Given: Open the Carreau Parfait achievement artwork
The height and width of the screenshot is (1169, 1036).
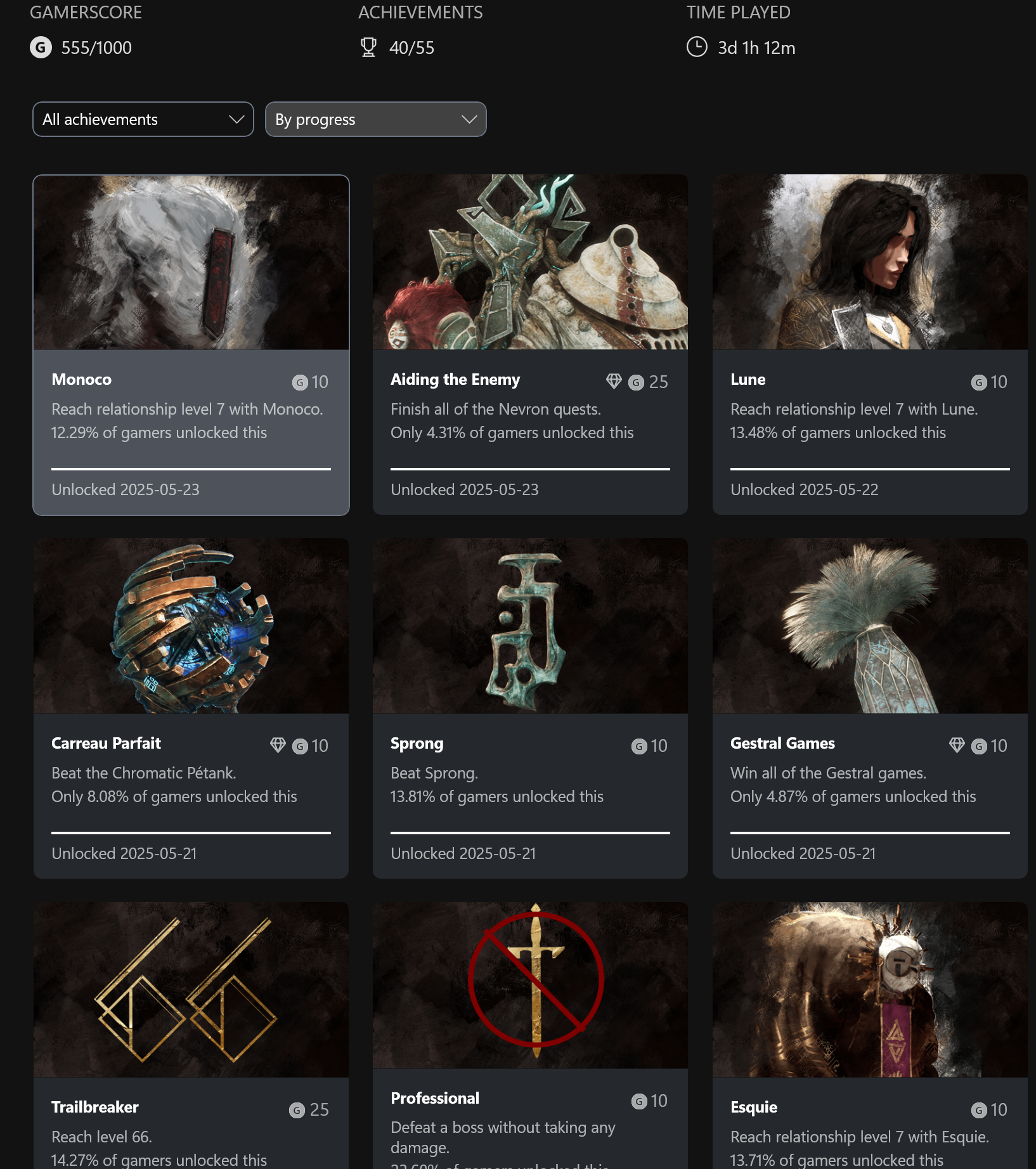Looking at the screenshot, I should tap(191, 626).
